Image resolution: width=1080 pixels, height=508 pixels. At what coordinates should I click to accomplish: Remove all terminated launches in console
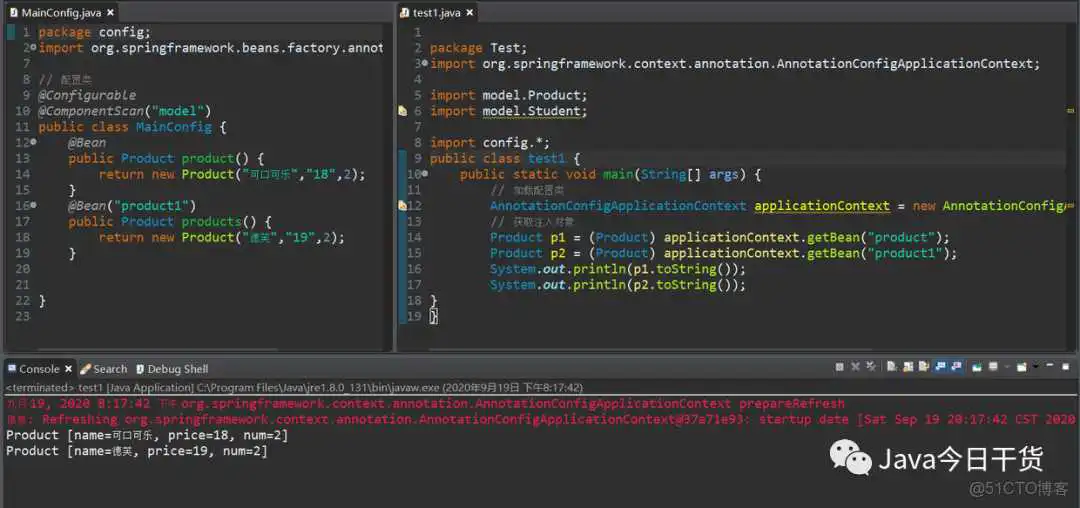871,367
